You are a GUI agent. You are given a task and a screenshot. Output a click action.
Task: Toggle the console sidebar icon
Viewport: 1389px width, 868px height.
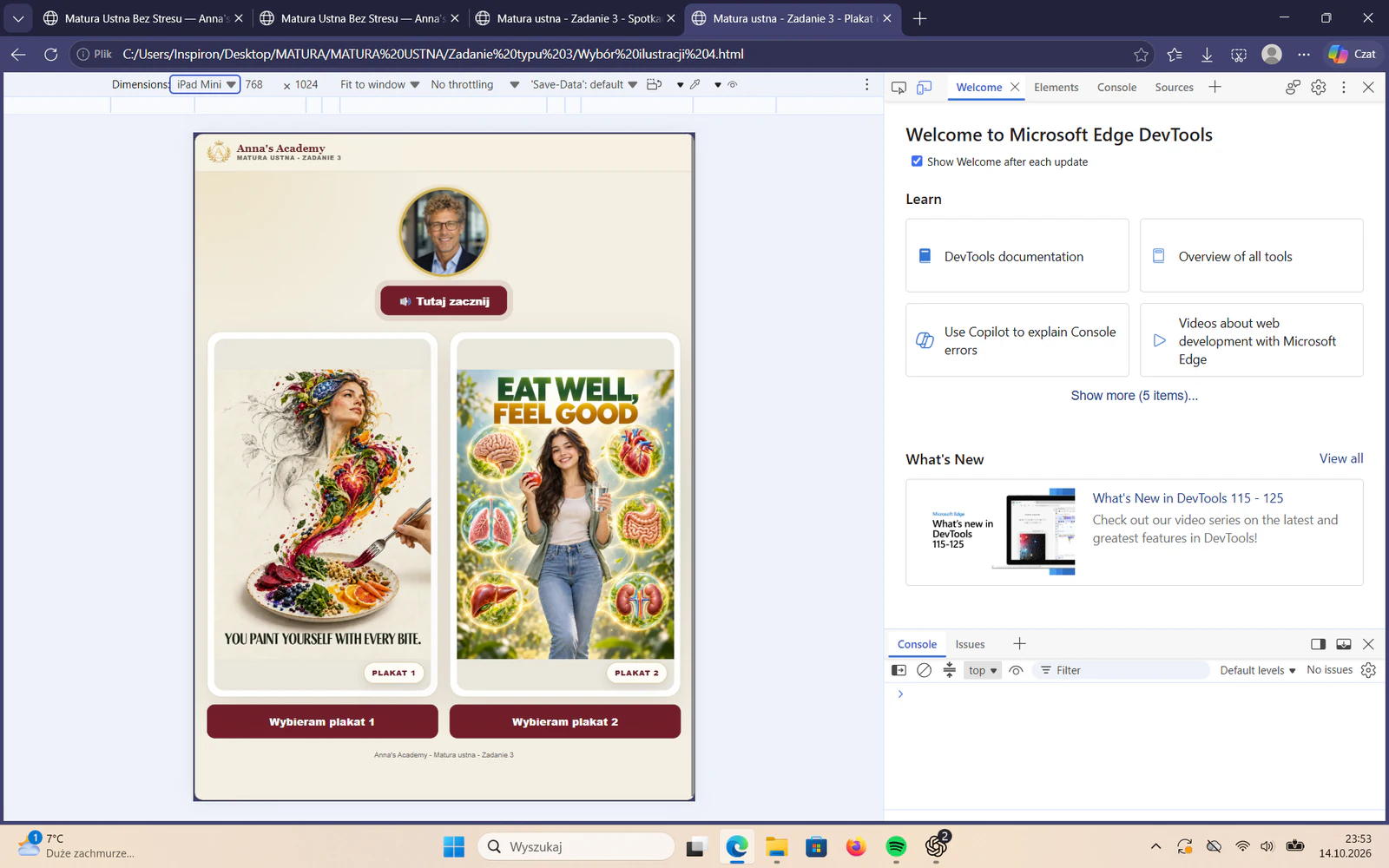[x=899, y=670]
